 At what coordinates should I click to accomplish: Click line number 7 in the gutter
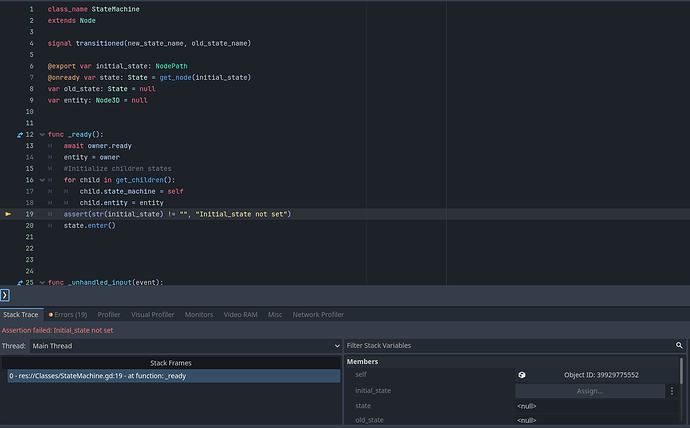(31, 77)
